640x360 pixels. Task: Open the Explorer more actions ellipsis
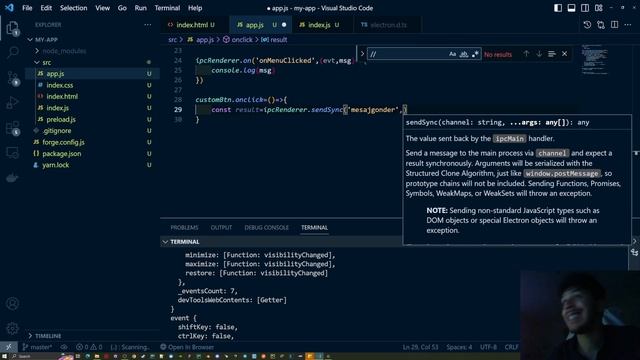(148, 25)
